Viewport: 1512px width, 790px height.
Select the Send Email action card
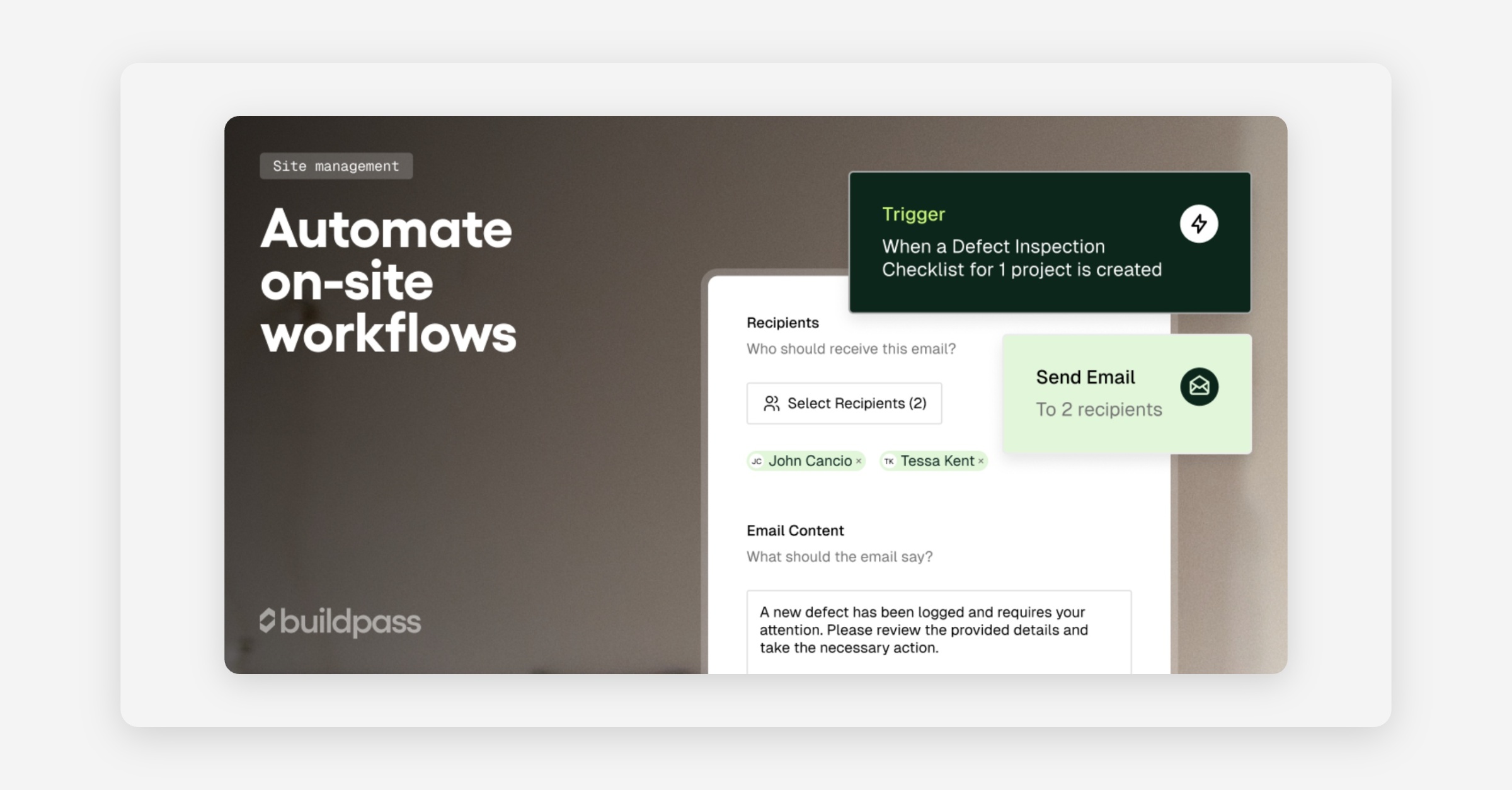pyautogui.click(x=1127, y=394)
